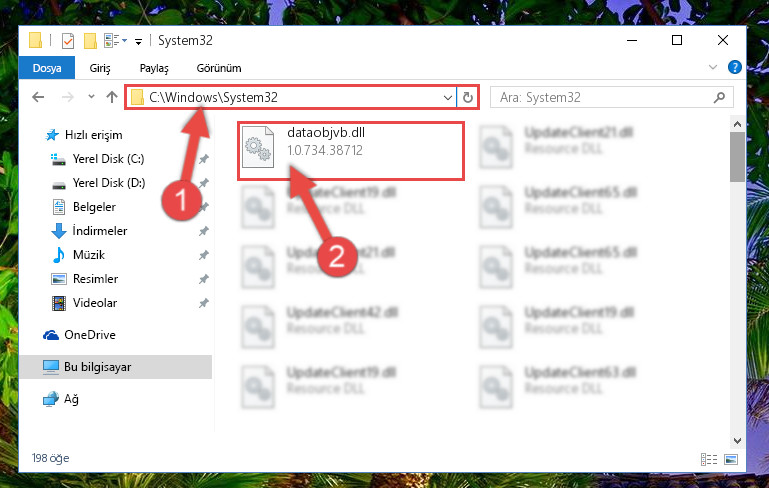
Task: Switch to details view icon in status bar
Action: pos(709,460)
